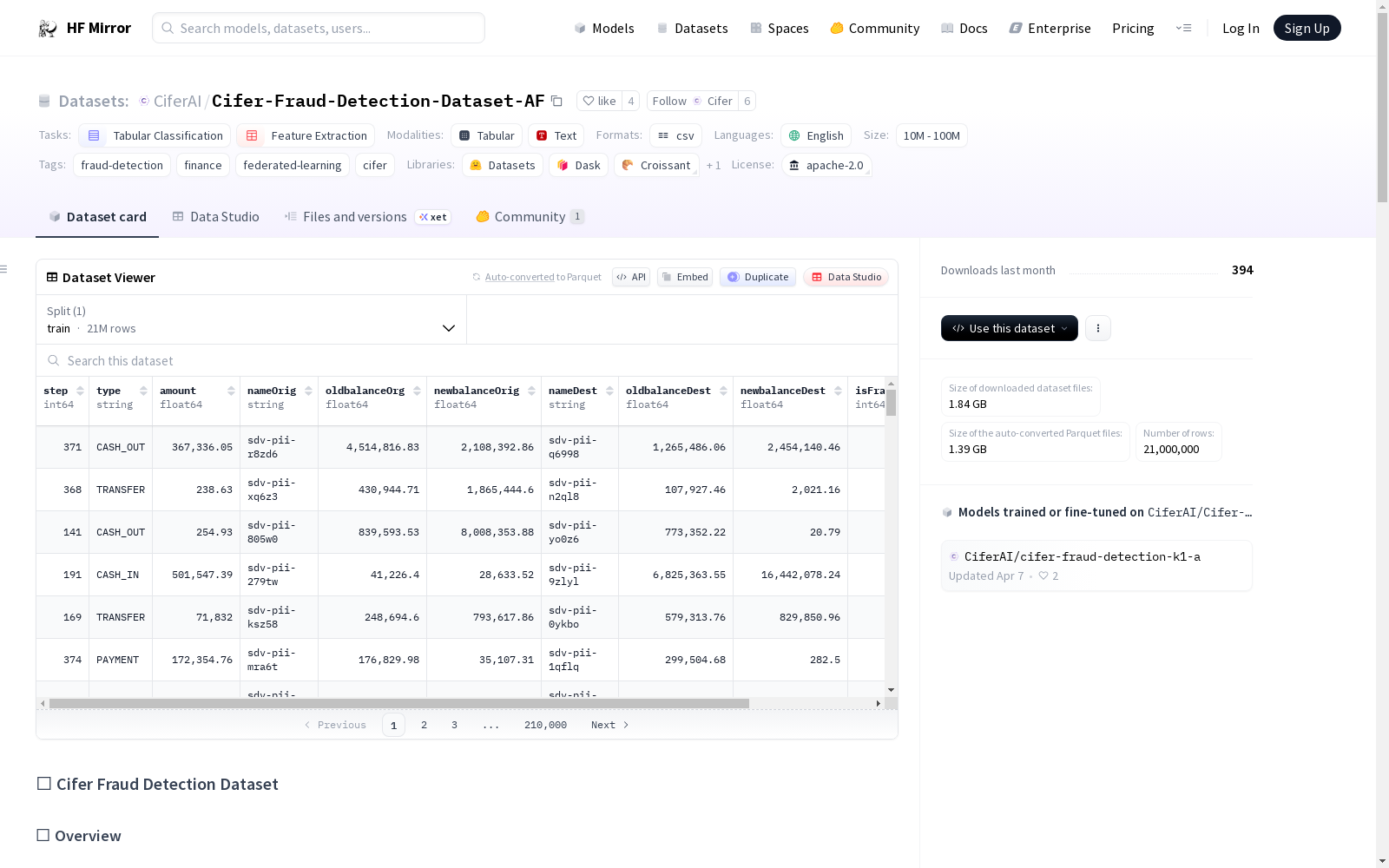Click the Sign Up button
The width and height of the screenshot is (1389, 868).
[1307, 28]
